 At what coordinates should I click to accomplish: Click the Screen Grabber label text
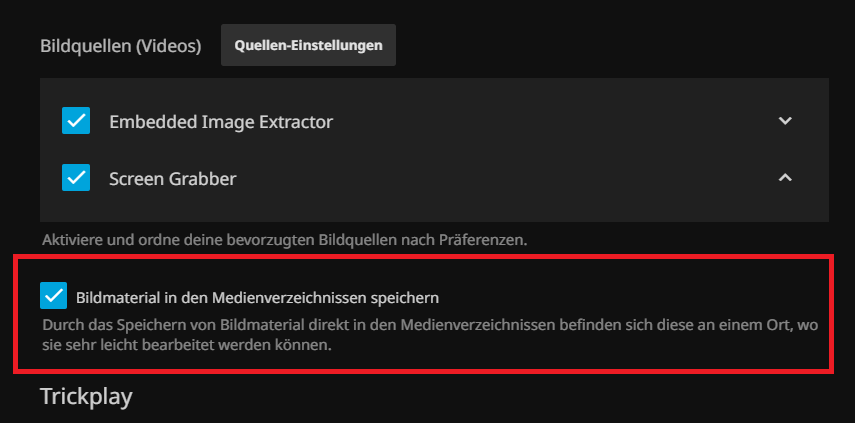click(172, 179)
